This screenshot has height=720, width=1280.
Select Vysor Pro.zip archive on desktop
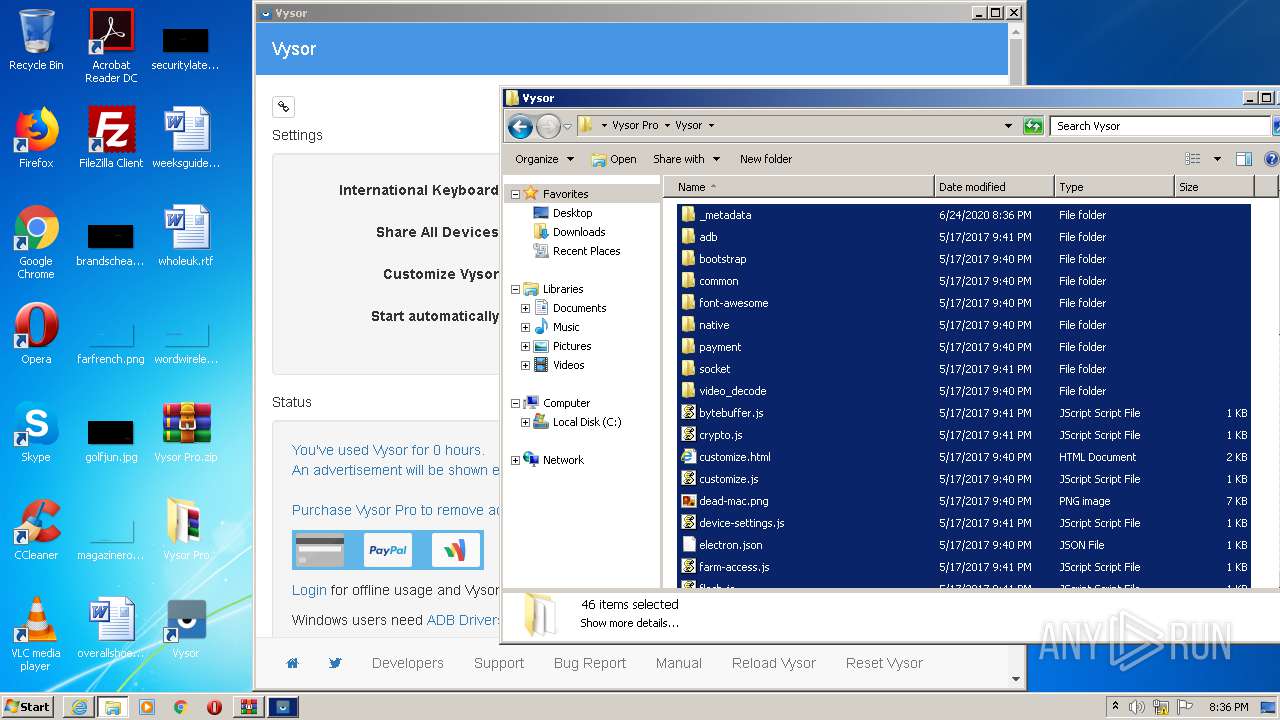tap(186, 432)
